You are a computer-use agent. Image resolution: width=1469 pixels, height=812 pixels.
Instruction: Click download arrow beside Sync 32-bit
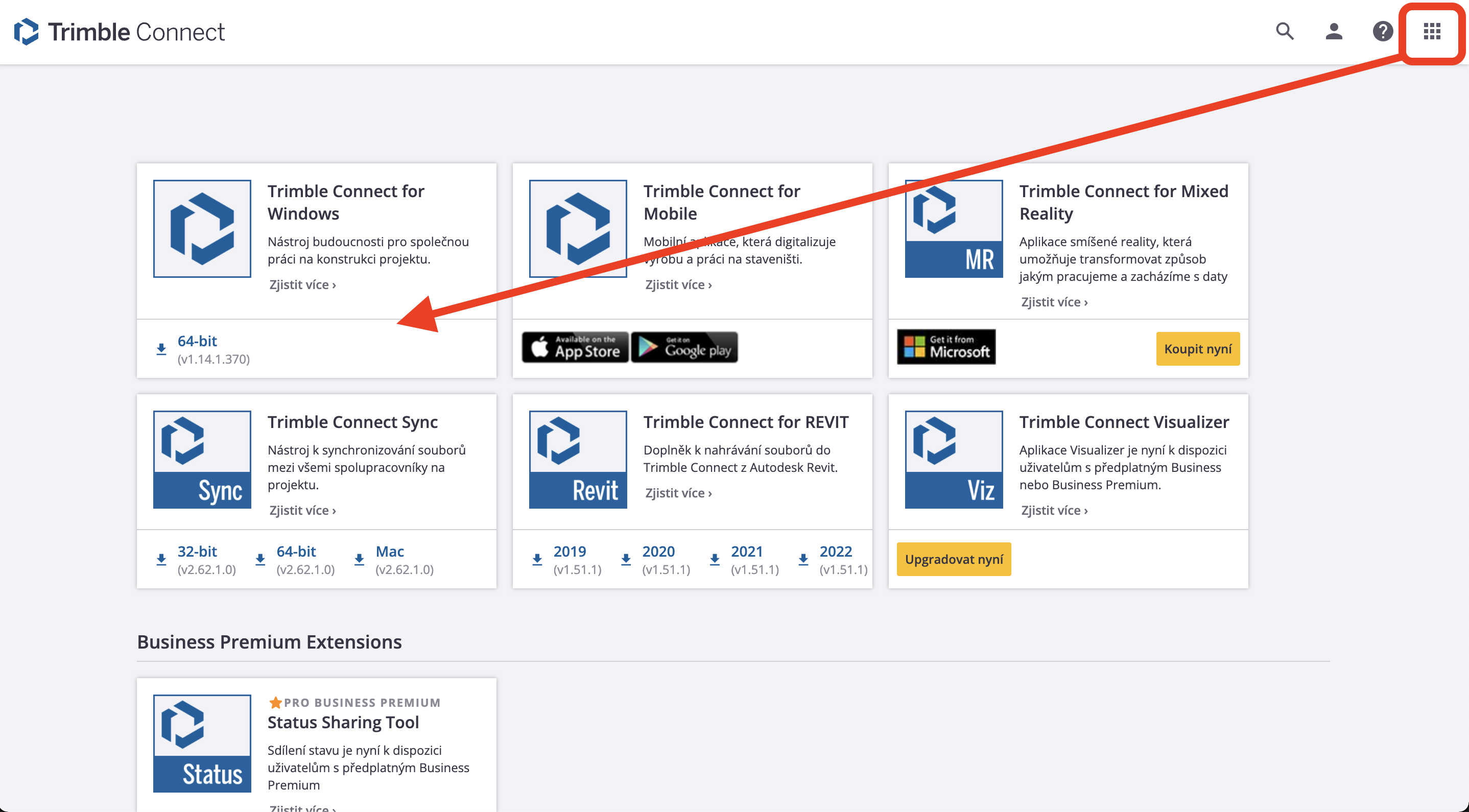(161, 559)
